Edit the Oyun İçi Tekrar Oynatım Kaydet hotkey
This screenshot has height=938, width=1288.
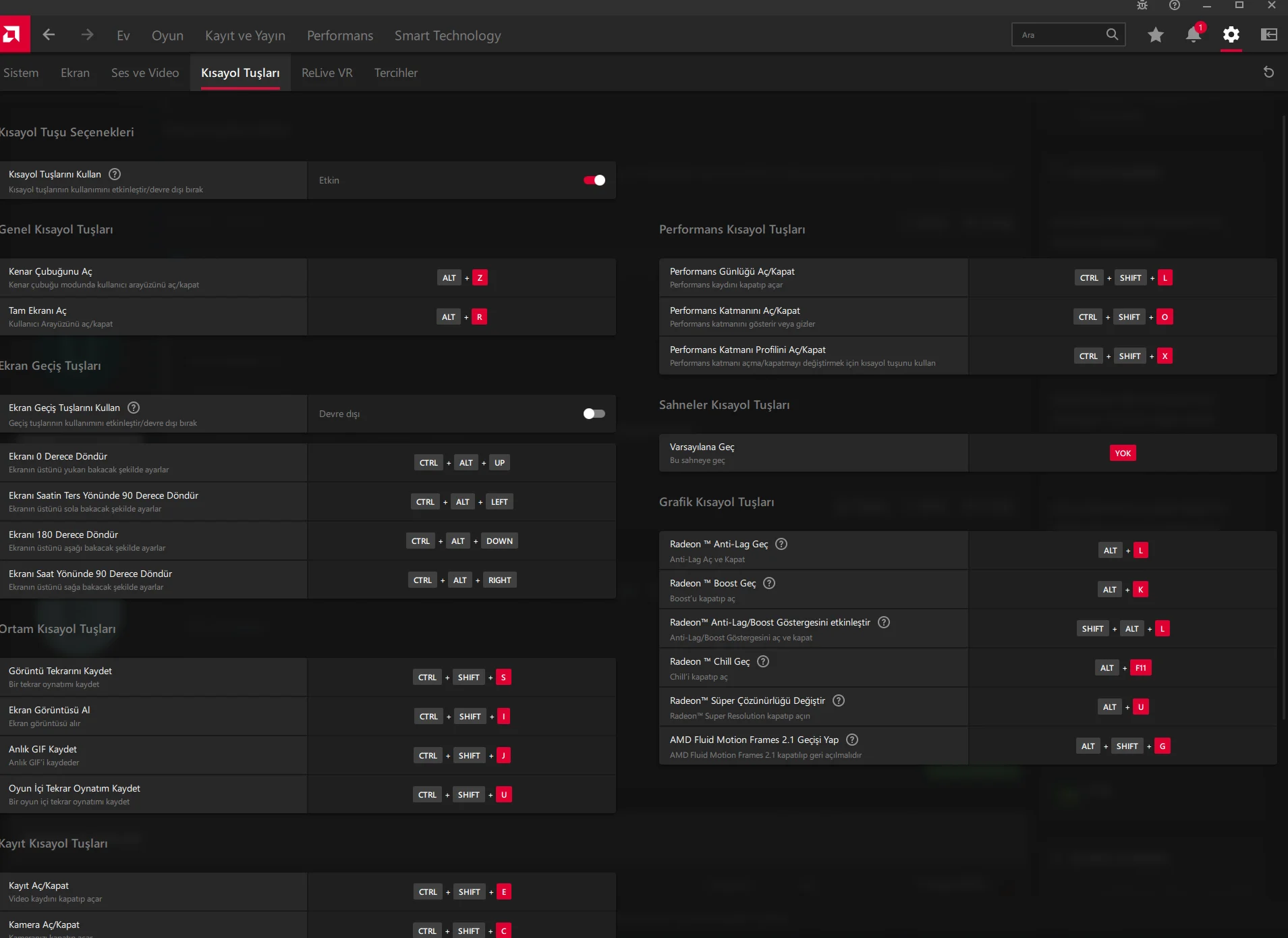pyautogui.click(x=462, y=795)
